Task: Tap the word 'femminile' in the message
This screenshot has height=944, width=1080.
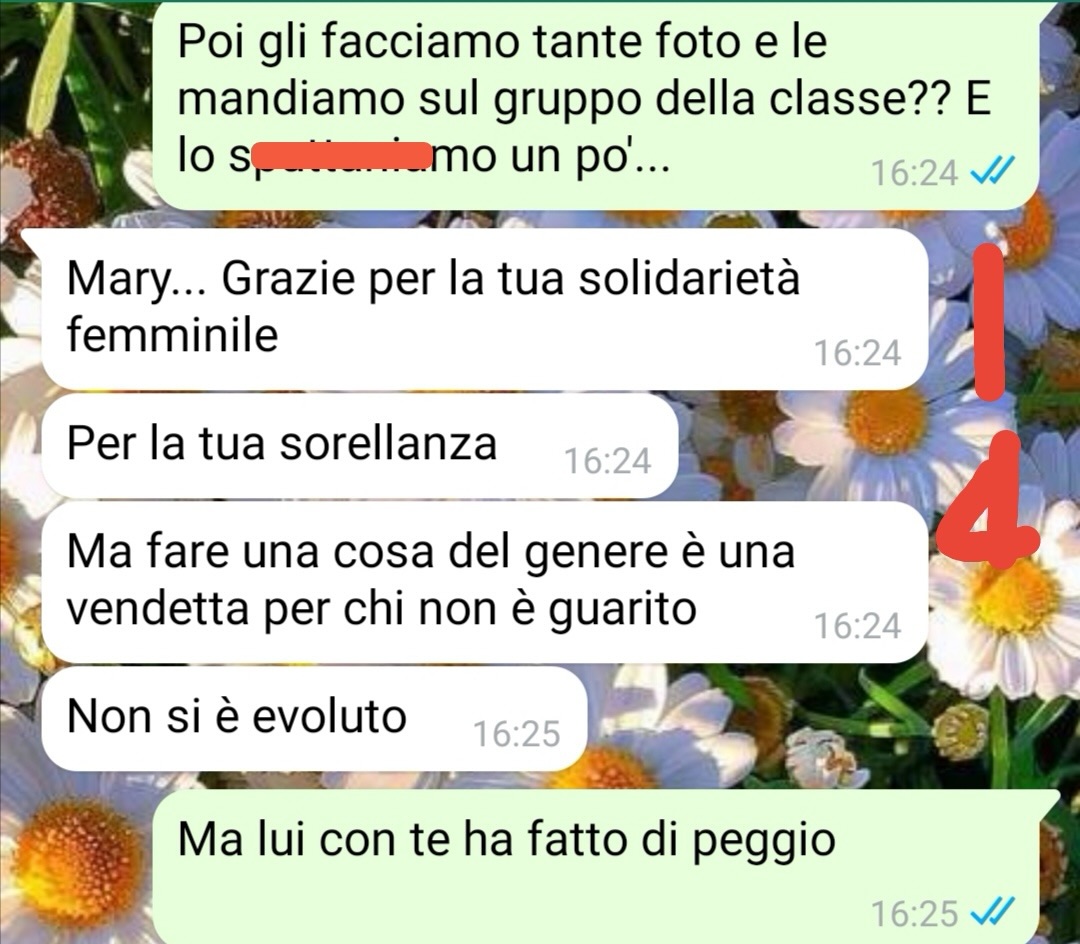Action: (x=172, y=335)
